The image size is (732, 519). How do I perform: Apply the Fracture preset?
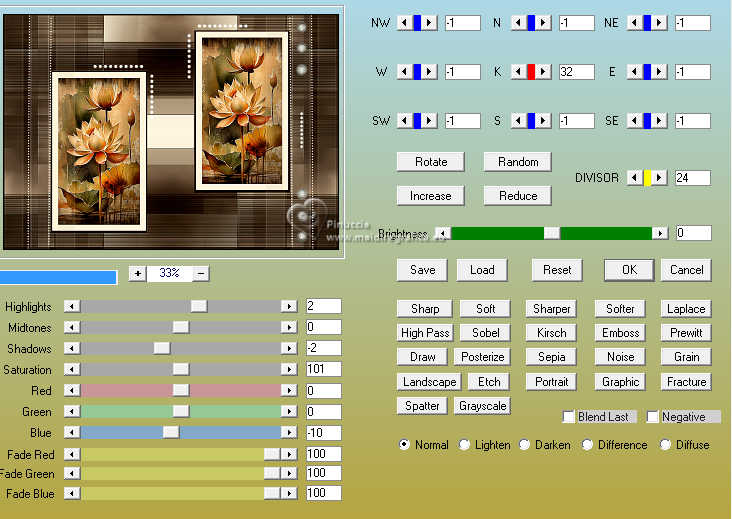686,382
